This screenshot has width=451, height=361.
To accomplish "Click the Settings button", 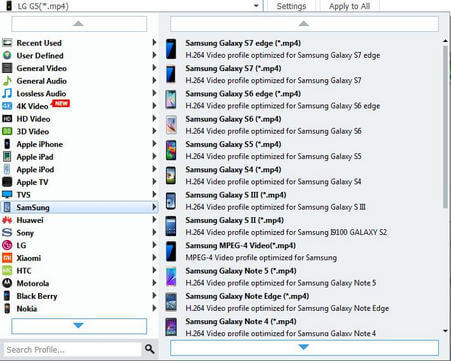I will coord(291,6).
